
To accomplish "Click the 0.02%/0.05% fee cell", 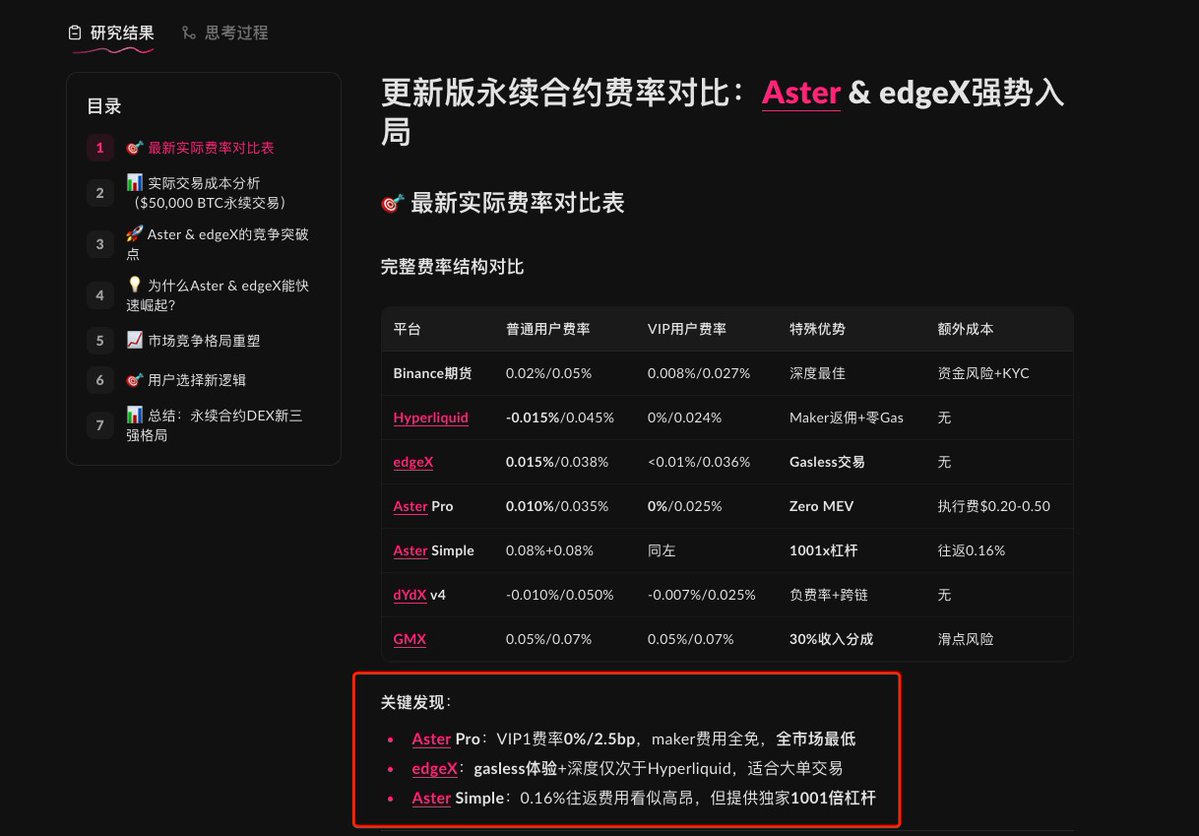I will [548, 373].
